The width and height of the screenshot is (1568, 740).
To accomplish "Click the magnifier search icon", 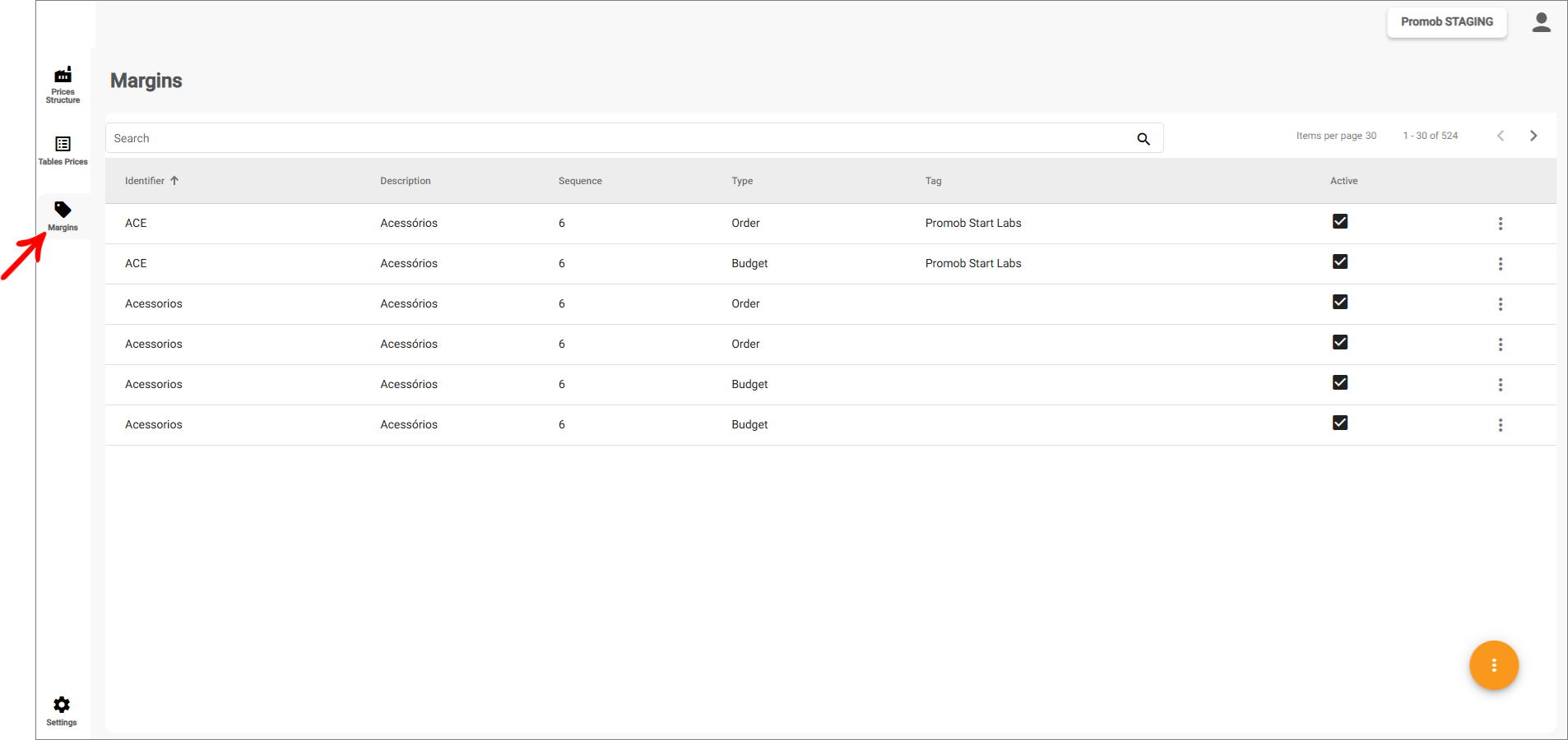I will point(1143,139).
